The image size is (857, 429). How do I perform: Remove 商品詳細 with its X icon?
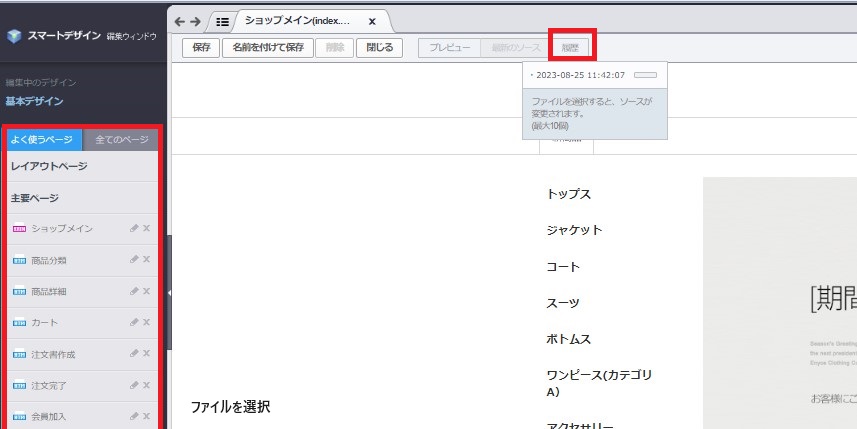click(x=146, y=291)
